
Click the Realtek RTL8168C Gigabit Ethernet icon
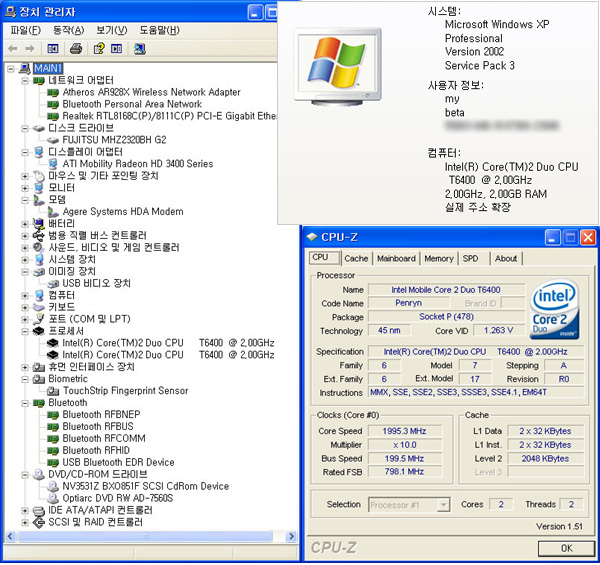53,116
